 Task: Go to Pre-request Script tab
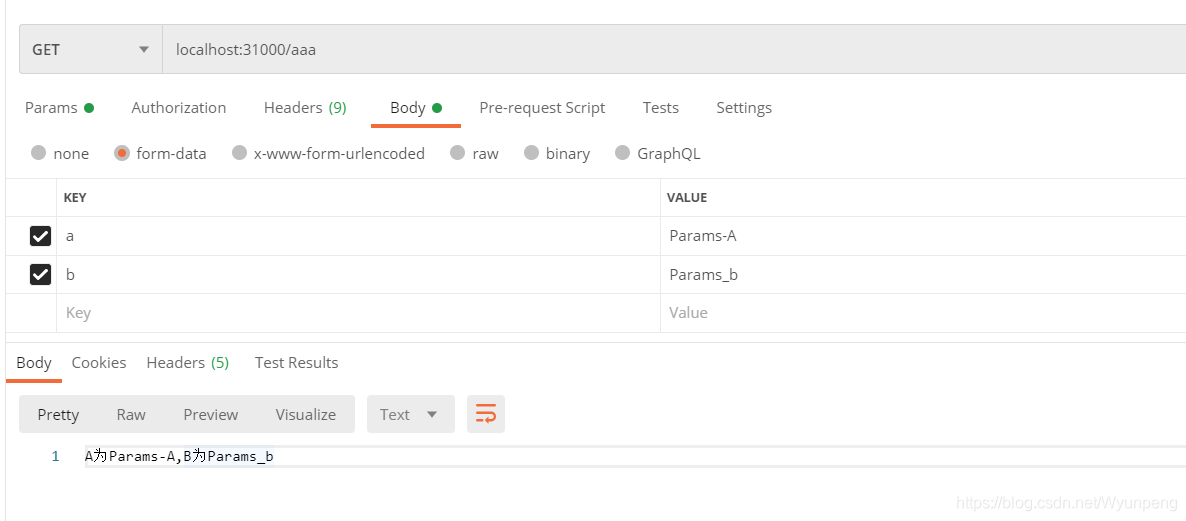click(542, 108)
